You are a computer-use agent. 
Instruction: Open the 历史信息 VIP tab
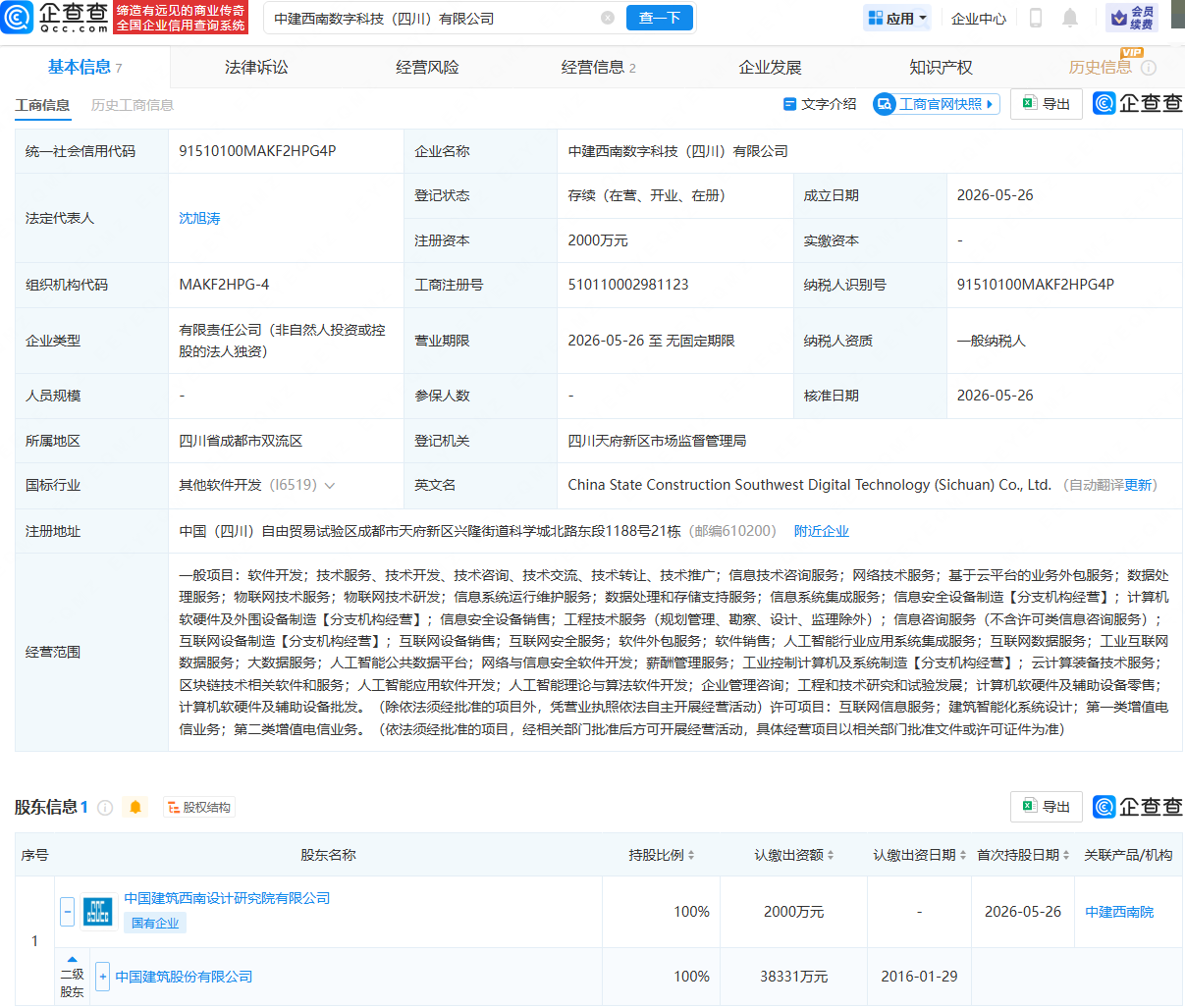1100,67
